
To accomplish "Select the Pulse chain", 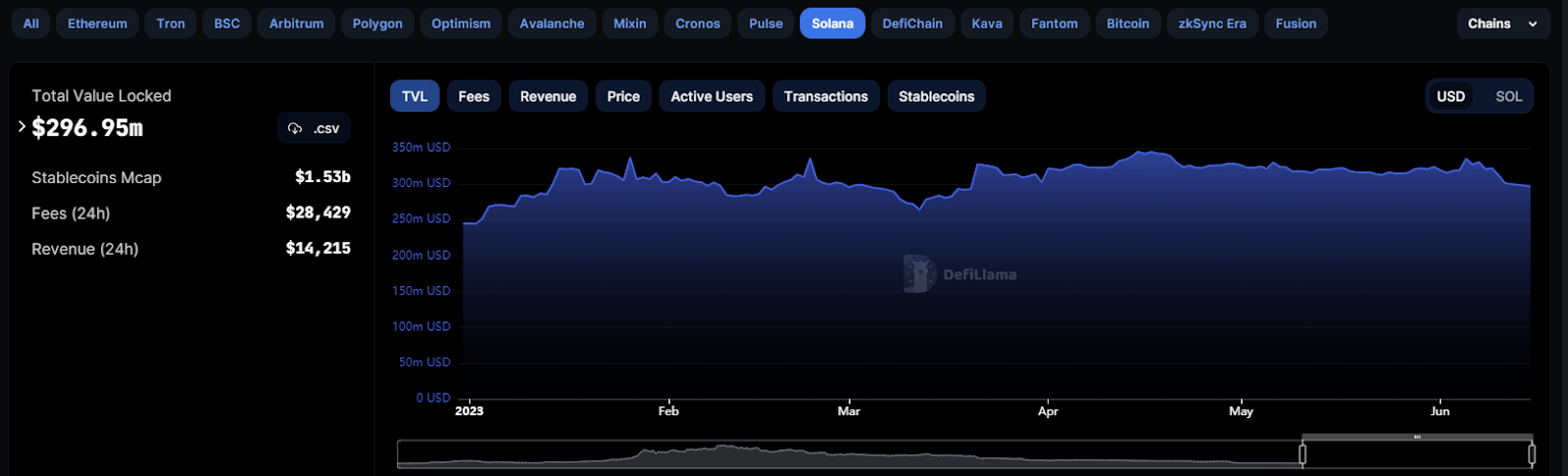I will pyautogui.click(x=765, y=24).
